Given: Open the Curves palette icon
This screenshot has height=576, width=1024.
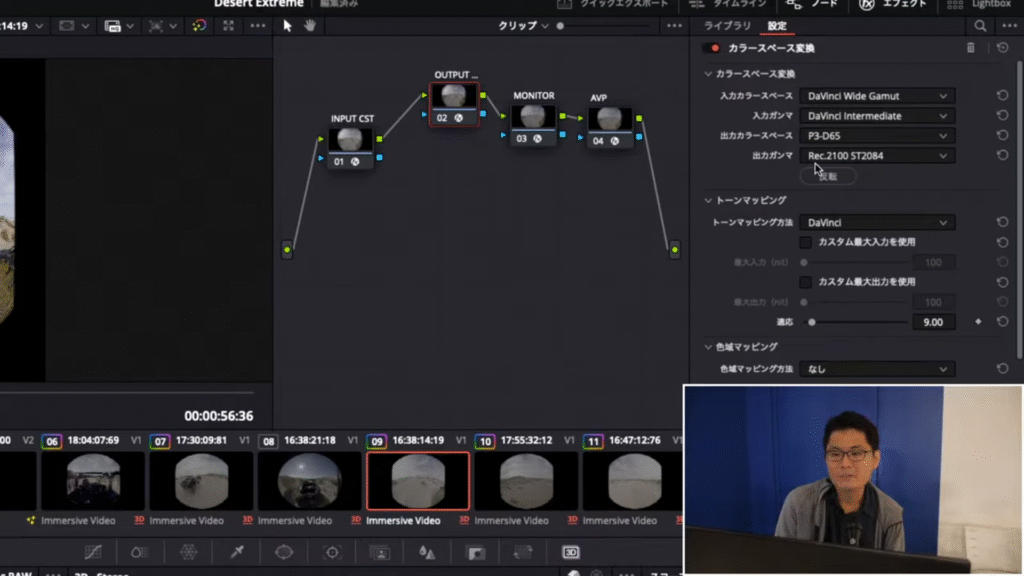Looking at the screenshot, I should coord(93,552).
